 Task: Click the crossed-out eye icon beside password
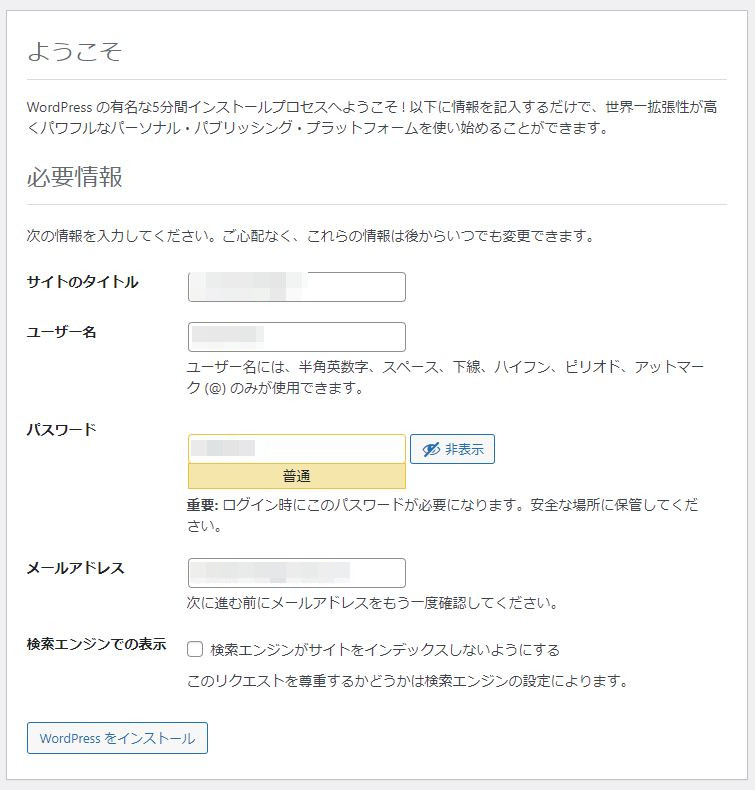[x=431, y=450]
